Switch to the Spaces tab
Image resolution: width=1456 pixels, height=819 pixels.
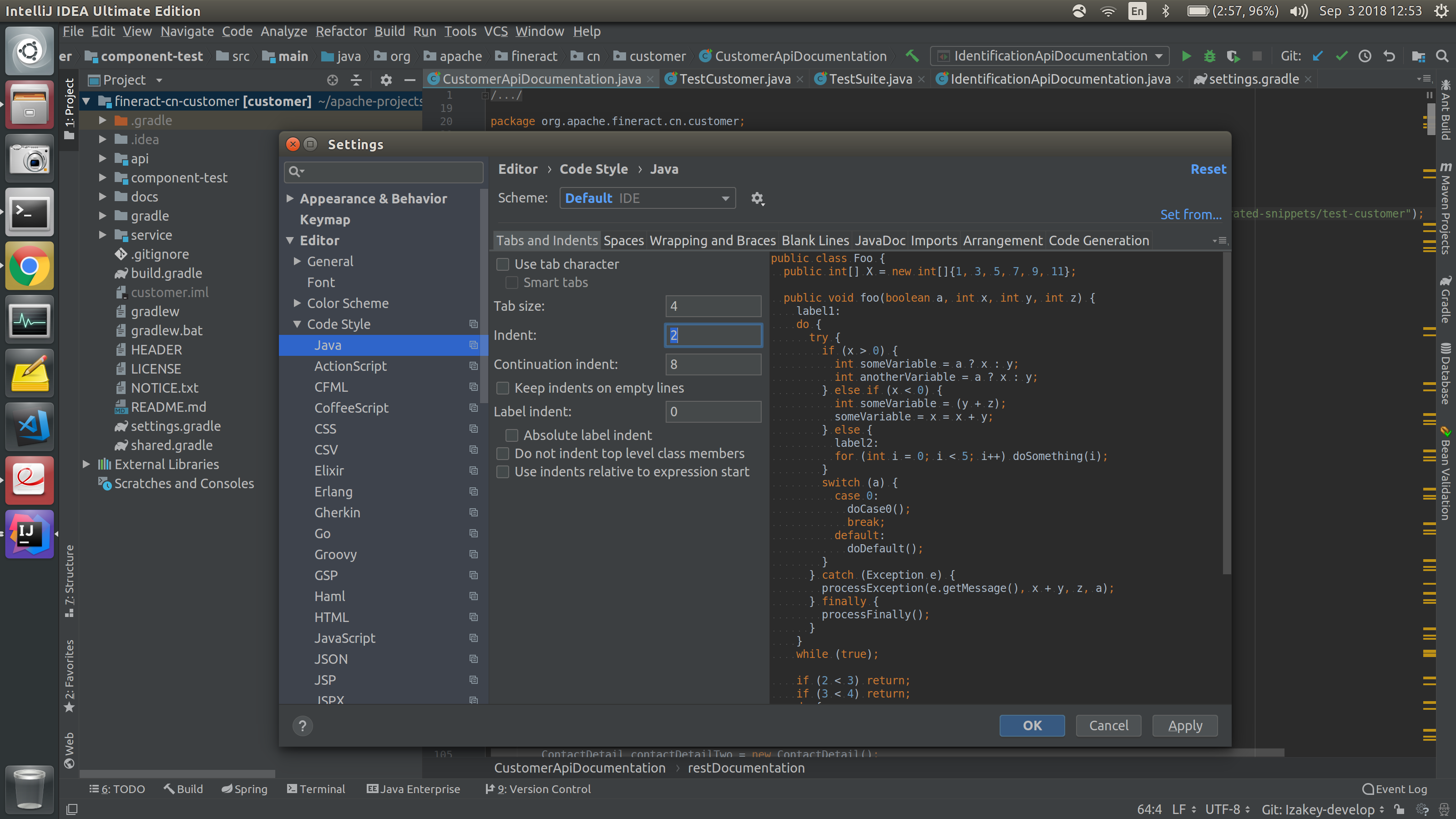pyautogui.click(x=623, y=241)
